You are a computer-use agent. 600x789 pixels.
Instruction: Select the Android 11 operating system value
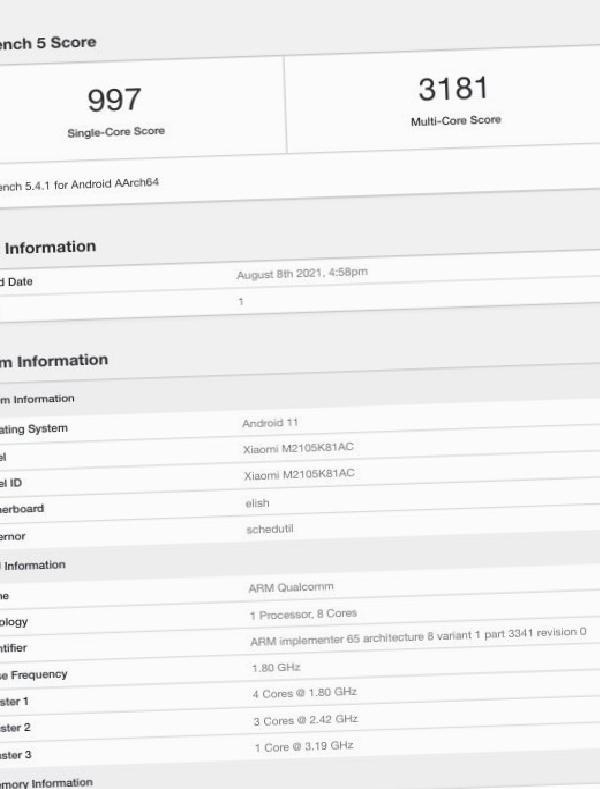coord(270,423)
